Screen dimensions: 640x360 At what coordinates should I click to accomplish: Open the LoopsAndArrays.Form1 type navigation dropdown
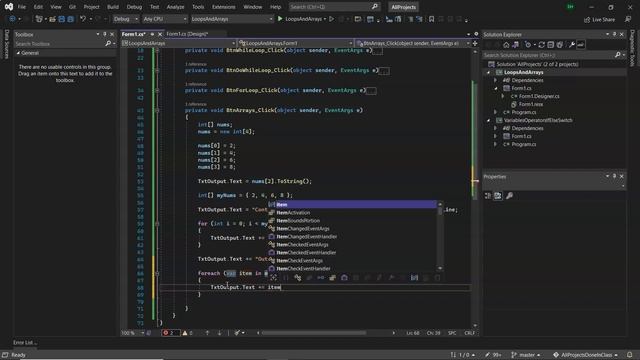[296, 43]
